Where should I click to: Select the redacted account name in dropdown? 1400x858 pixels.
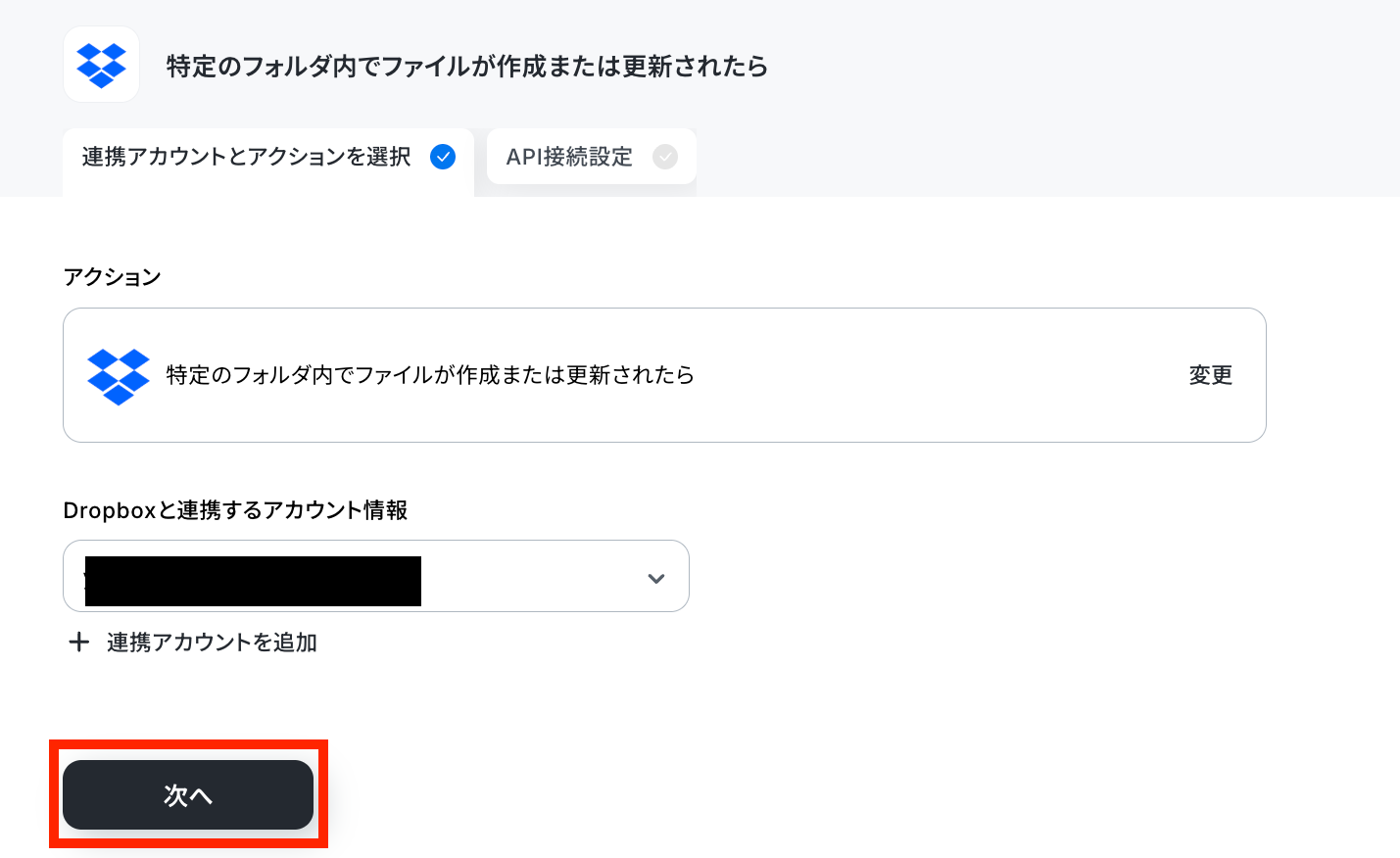[x=253, y=581]
